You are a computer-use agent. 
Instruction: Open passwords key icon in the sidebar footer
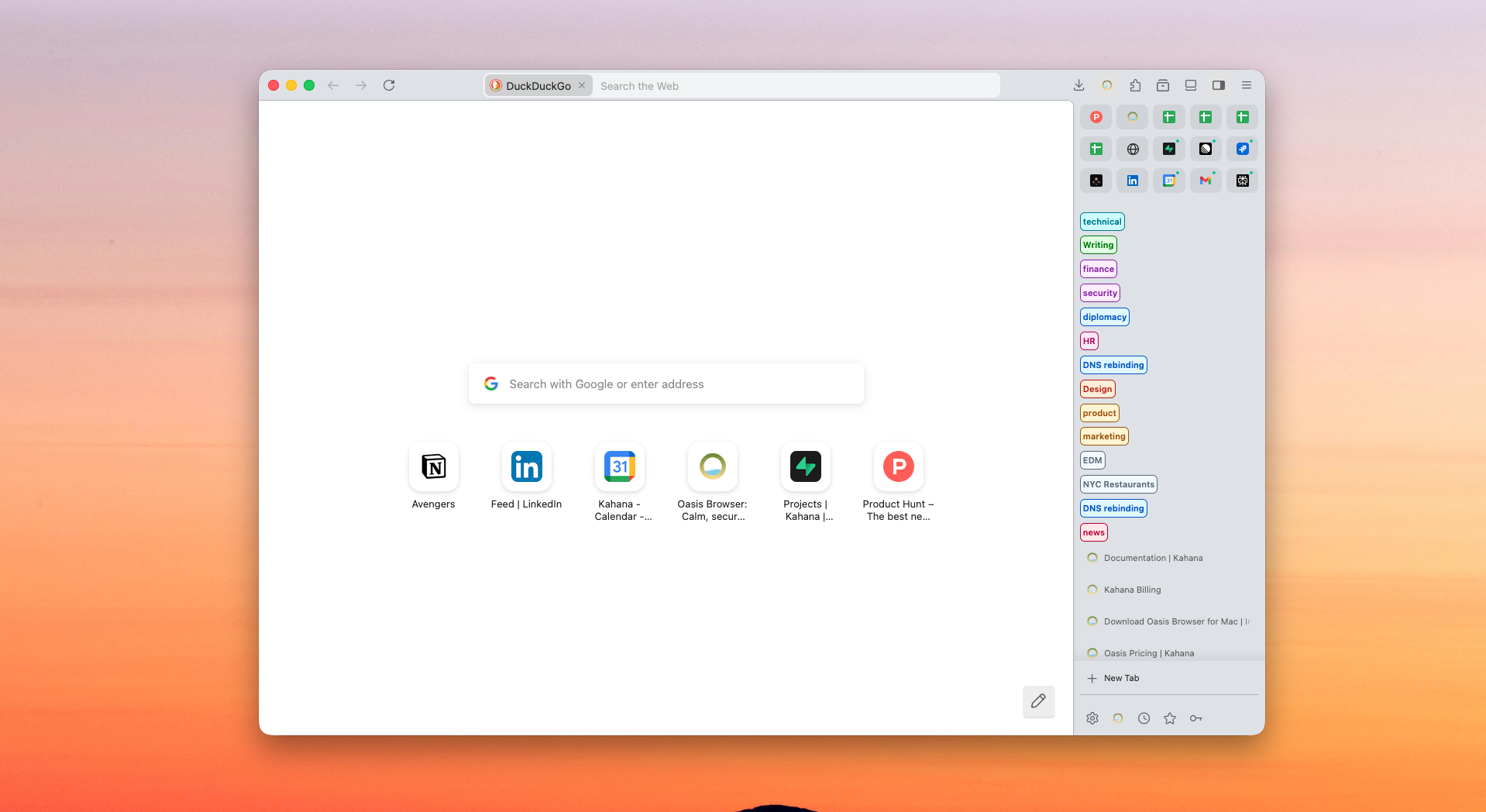tap(1196, 718)
